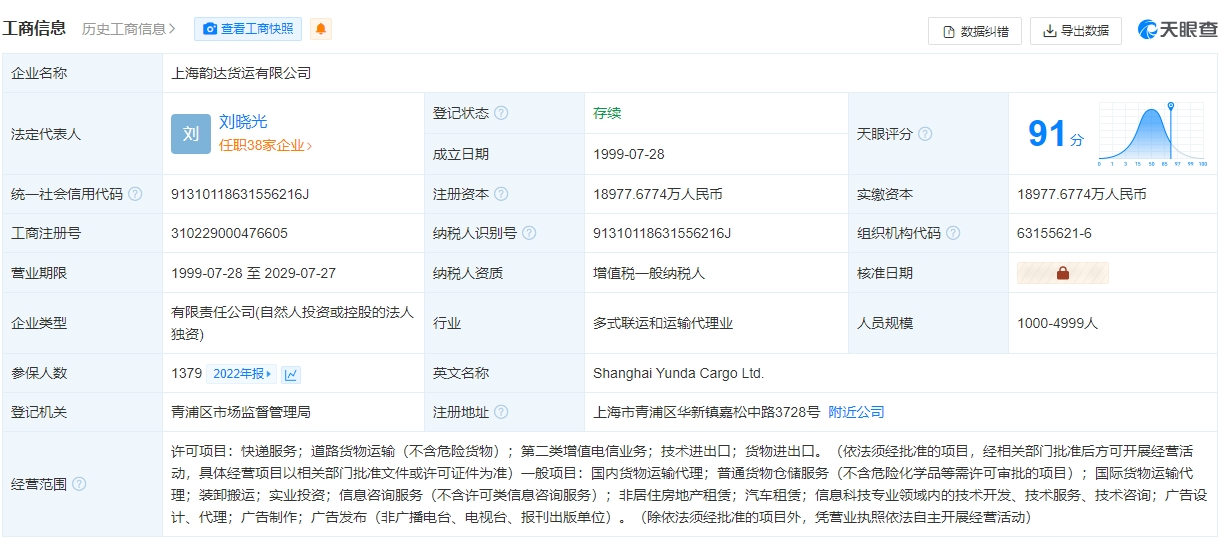The image size is (1225, 547).
Task: Click the 天眼评分 distribution chart
Action: (1152, 134)
